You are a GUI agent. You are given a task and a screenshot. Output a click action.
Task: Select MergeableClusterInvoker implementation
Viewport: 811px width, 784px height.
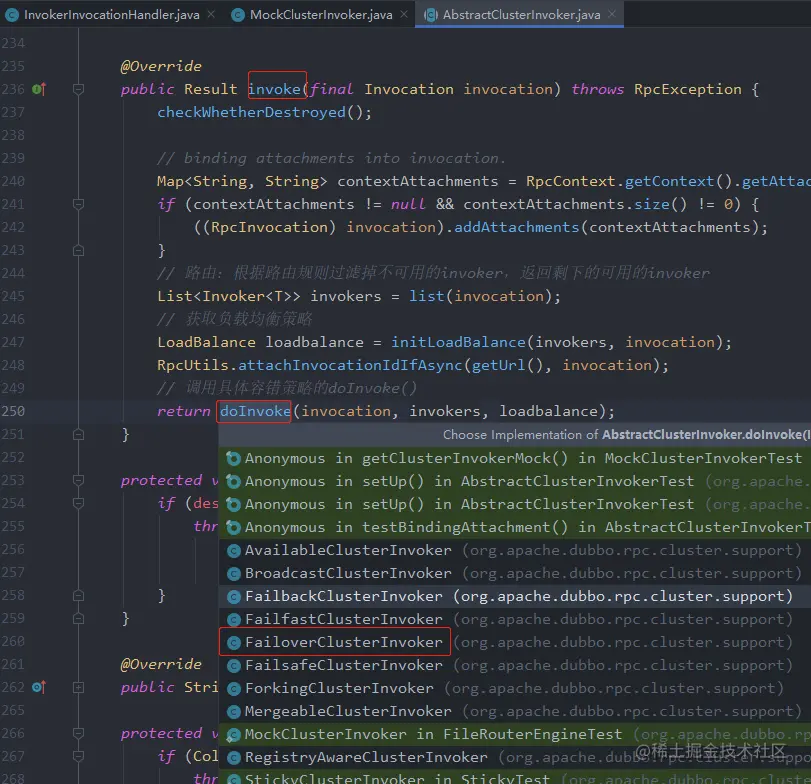(x=515, y=711)
